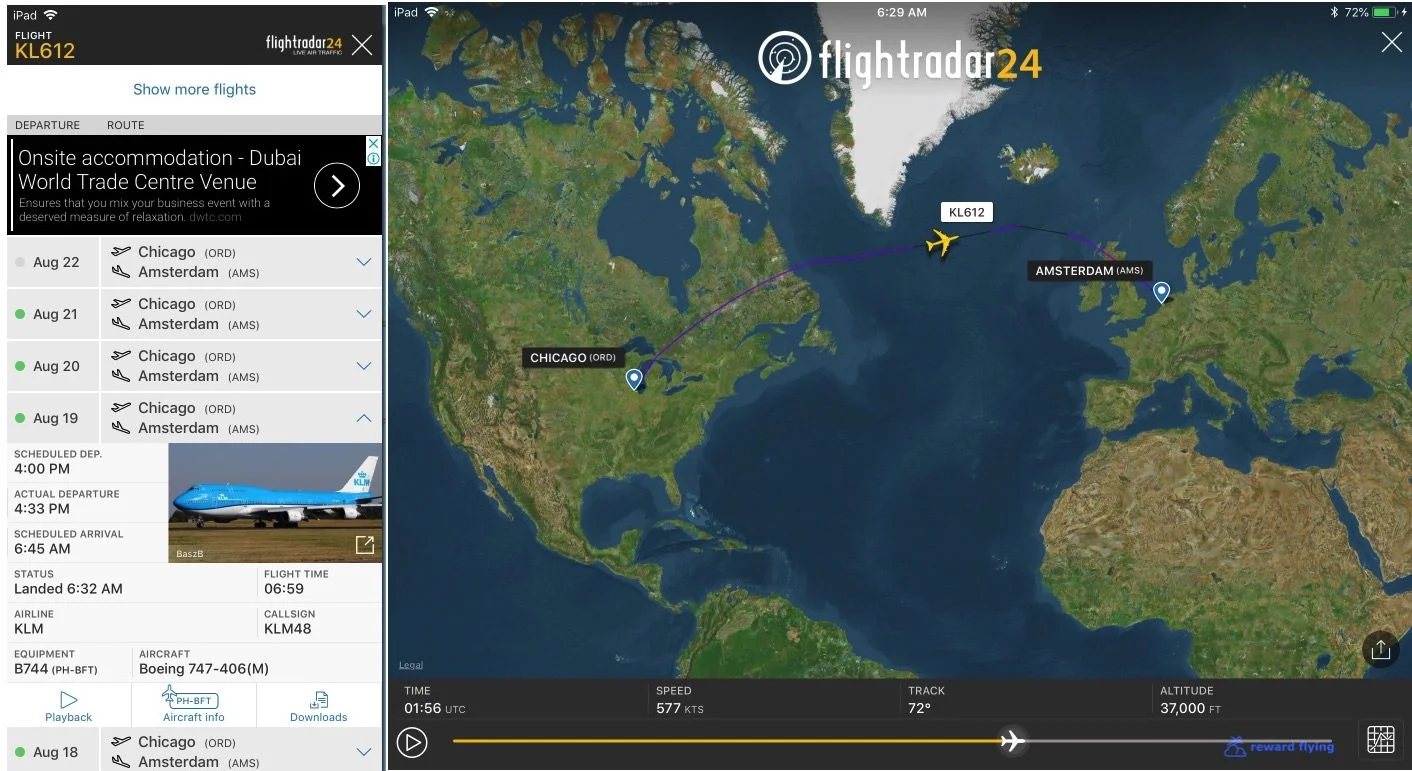Click the ROUTE column header
This screenshot has height=771, width=1412.
tap(126, 125)
